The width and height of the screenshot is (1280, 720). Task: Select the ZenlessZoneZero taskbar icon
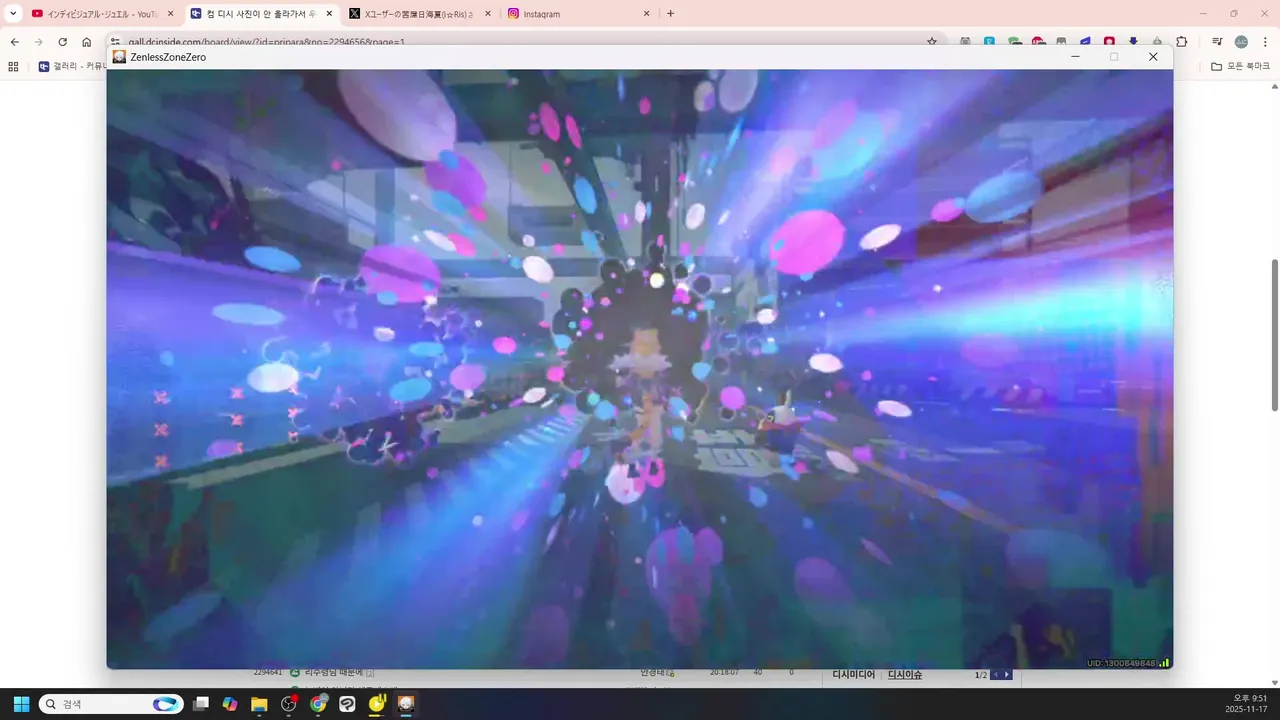click(x=406, y=704)
